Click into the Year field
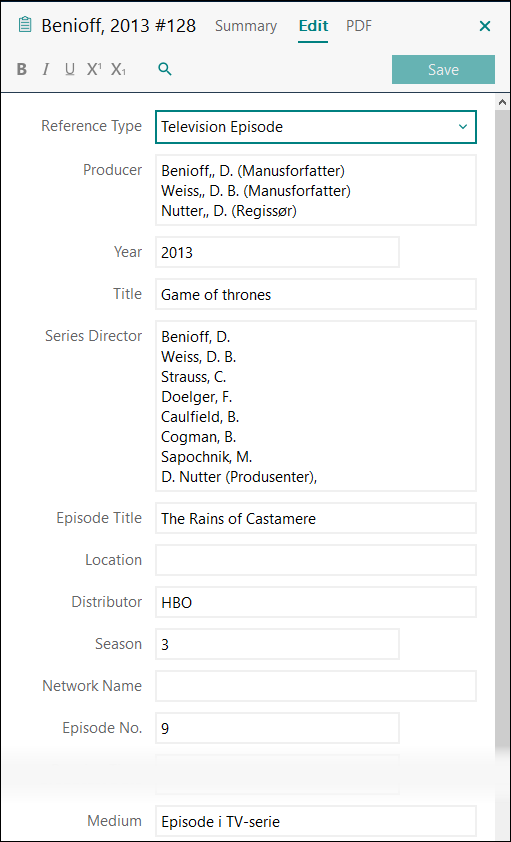 tap(278, 252)
